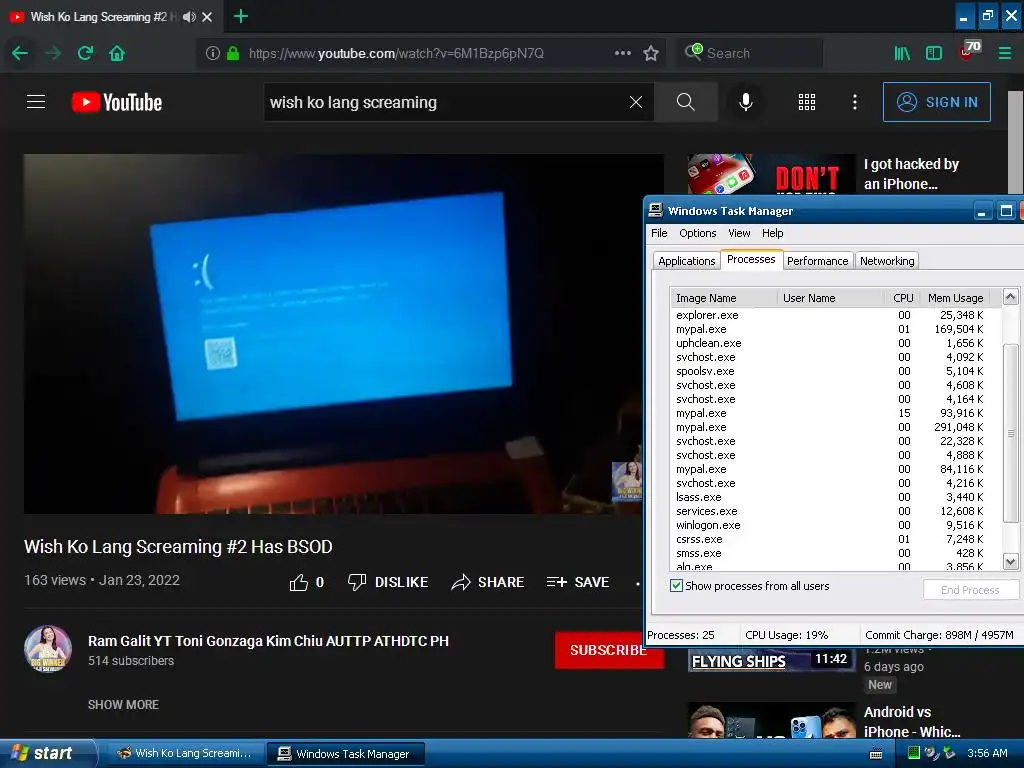1024x768 pixels.
Task: Open Task Manager File menu
Action: tap(659, 233)
